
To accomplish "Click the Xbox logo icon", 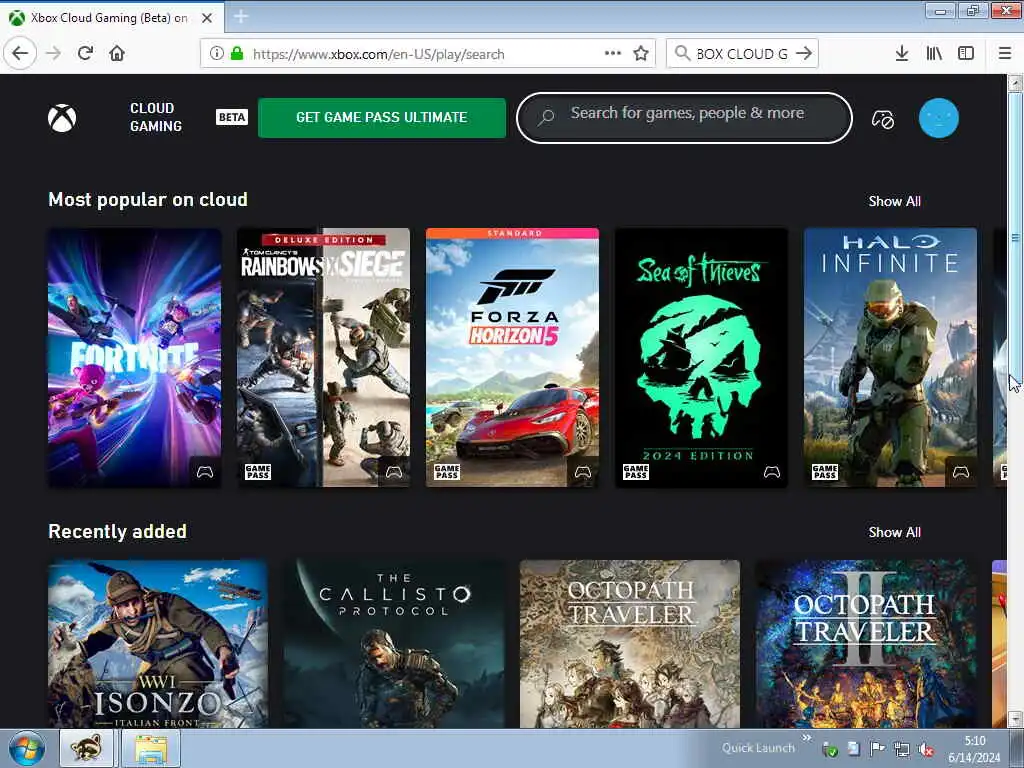I will pos(62,118).
